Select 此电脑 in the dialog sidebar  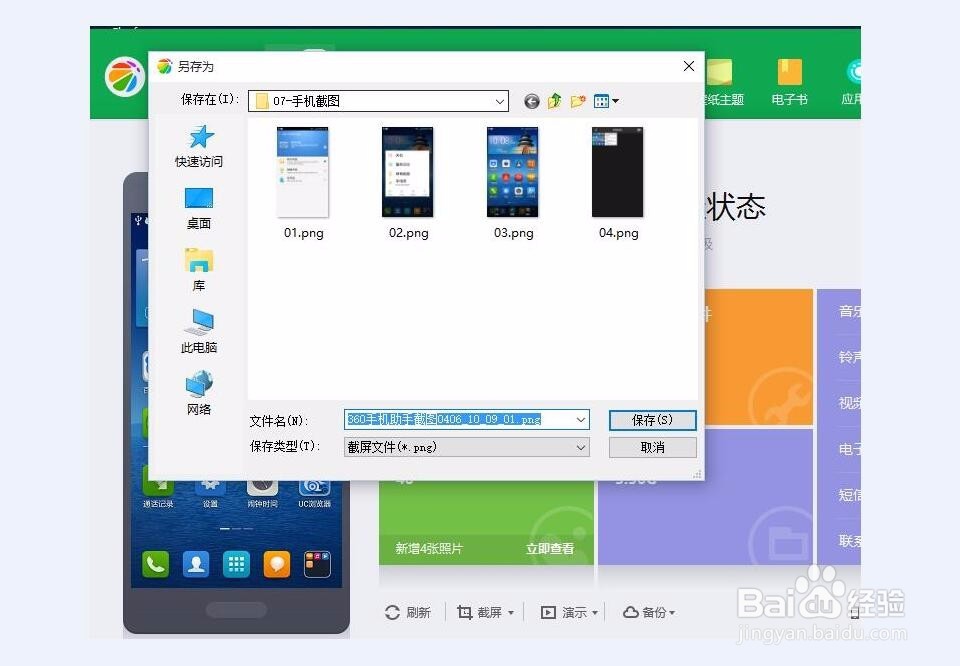pyautogui.click(x=198, y=333)
